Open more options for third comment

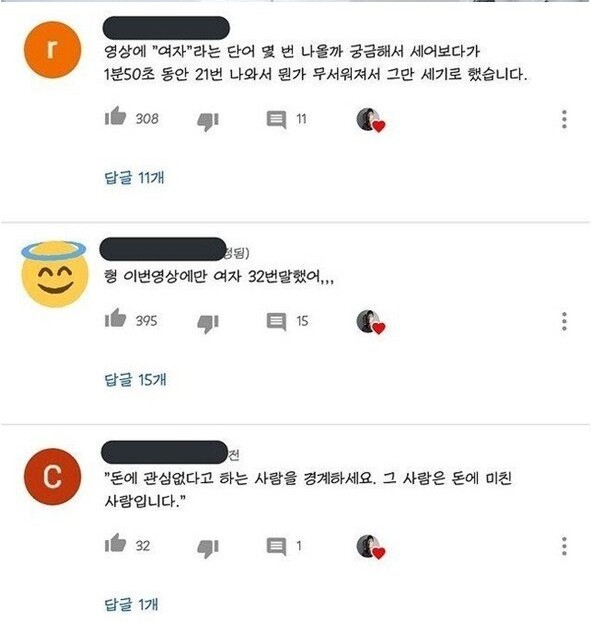coord(564,546)
